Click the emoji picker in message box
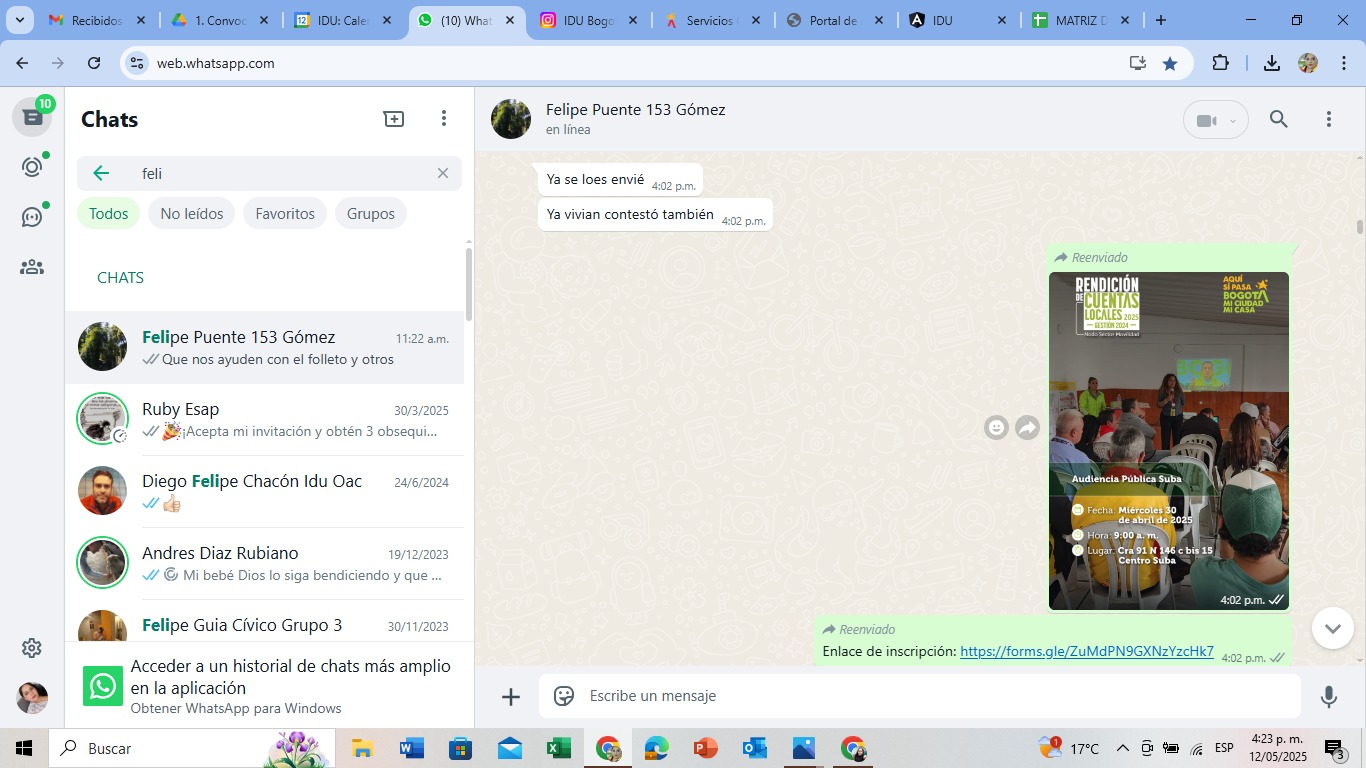1366x768 pixels. pos(564,696)
